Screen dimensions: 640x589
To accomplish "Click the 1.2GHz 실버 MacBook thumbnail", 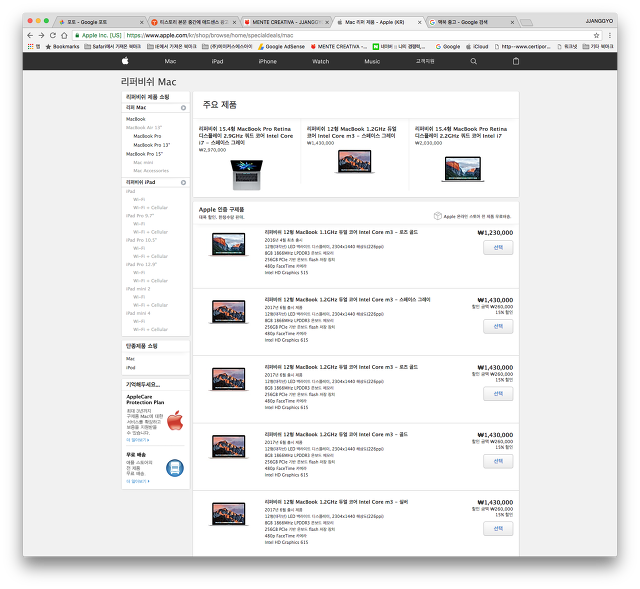I will pos(229,514).
